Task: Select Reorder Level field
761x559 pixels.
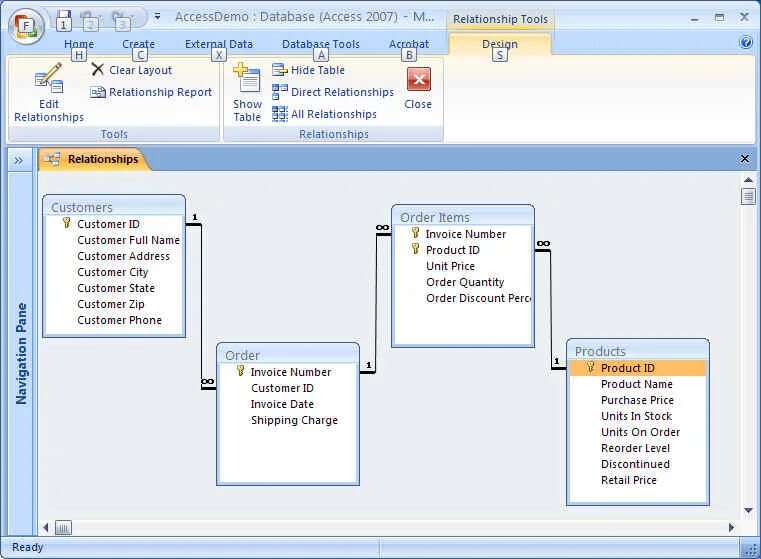Action: (x=638, y=447)
